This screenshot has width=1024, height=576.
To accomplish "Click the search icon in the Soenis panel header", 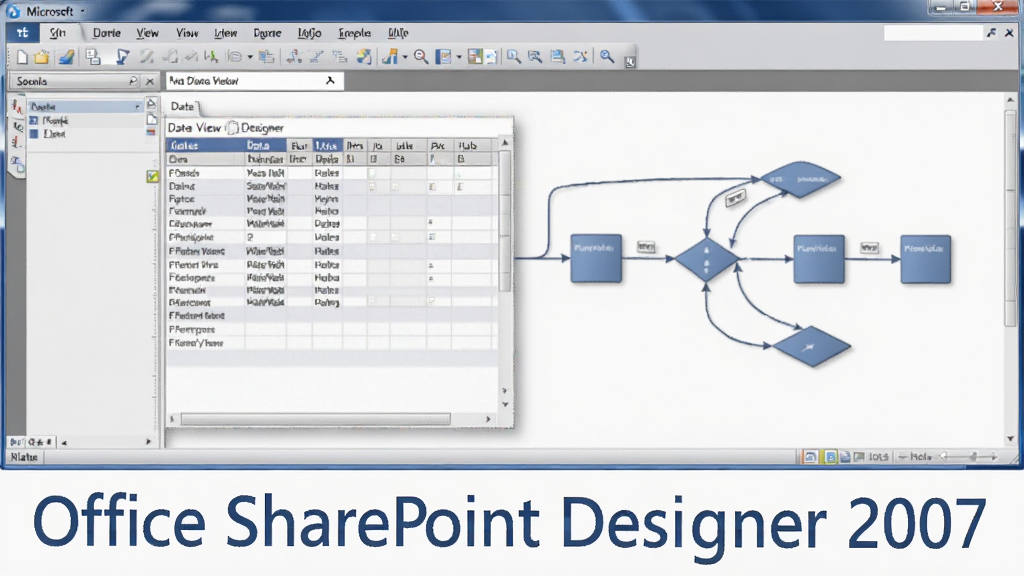I will [x=133, y=81].
